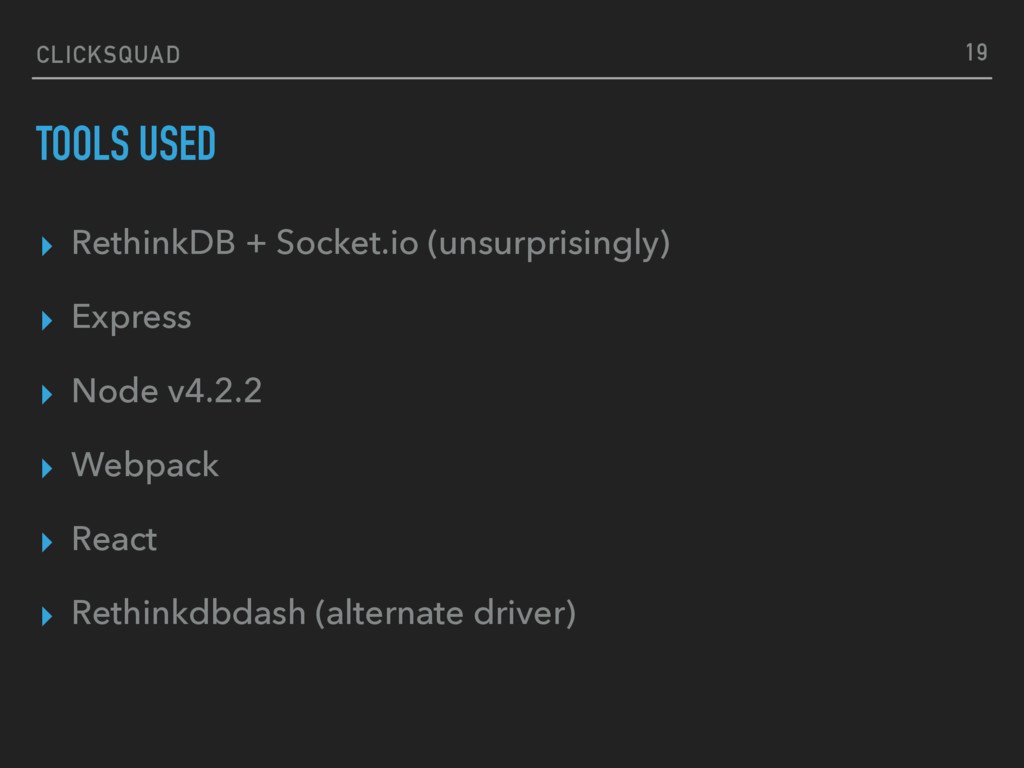Click the horizontal divider line under header
Screen dimensions: 1024x768
click(512, 77)
